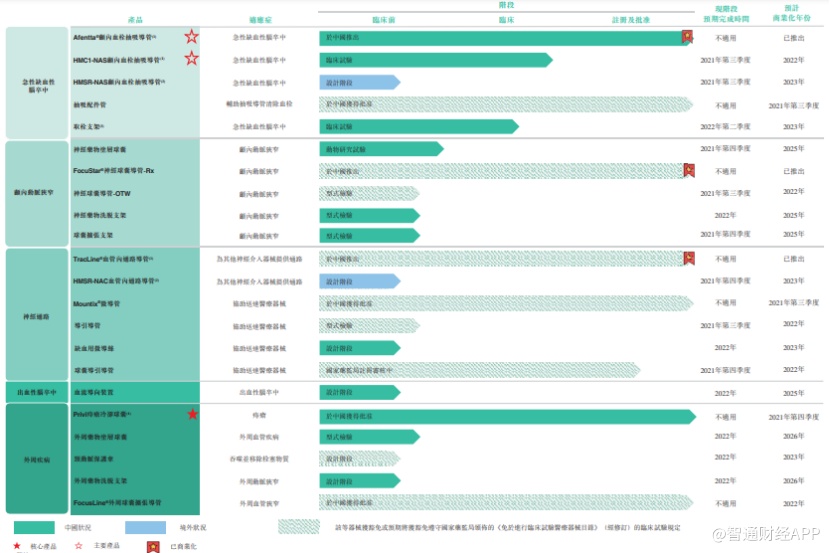Screen dimensions: 830x553
Task: Click 2022年 commercialization year in HMC1-NAS row
Action: pyautogui.click(x=793, y=60)
